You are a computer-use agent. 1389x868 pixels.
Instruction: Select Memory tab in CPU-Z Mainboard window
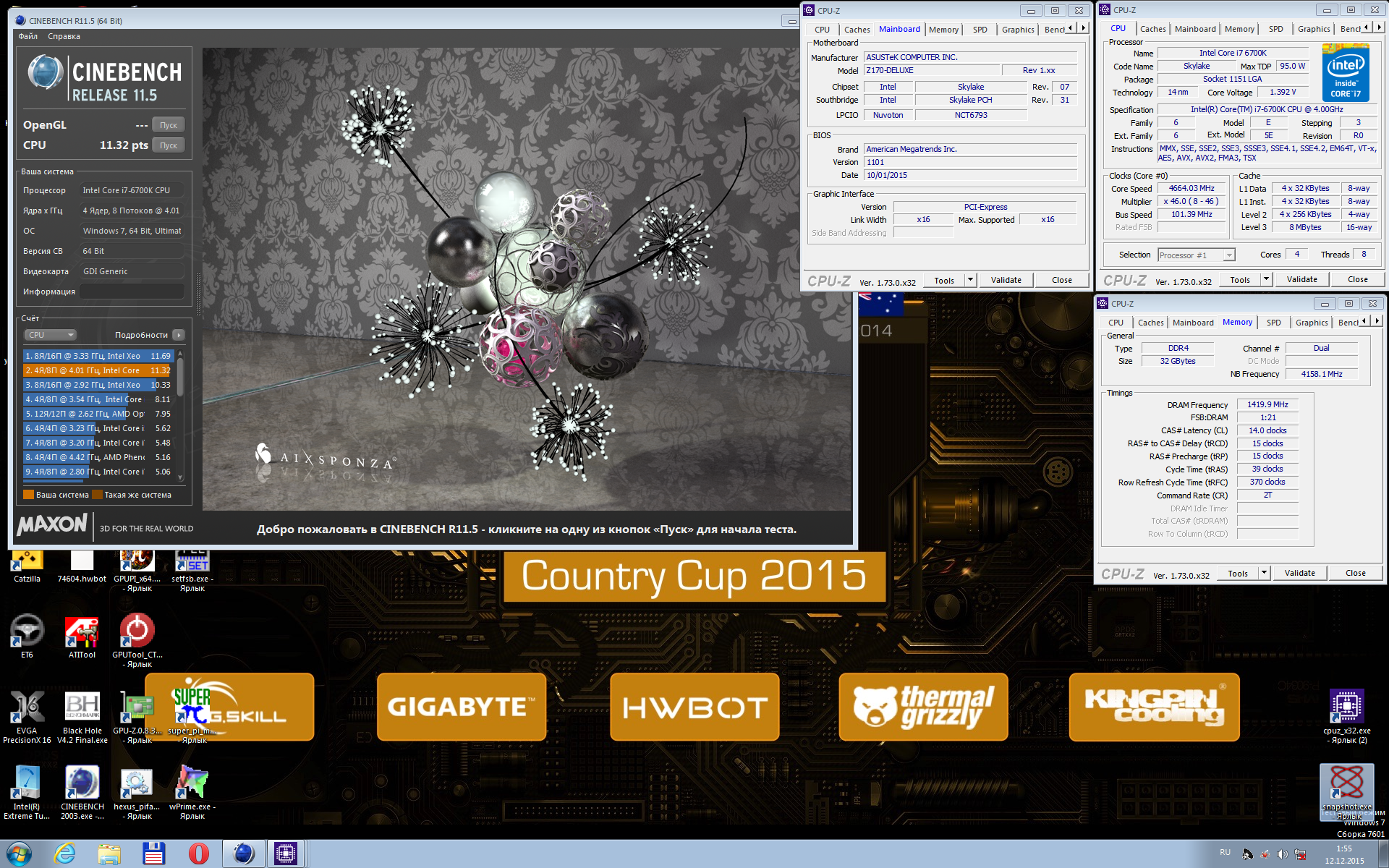click(x=943, y=30)
